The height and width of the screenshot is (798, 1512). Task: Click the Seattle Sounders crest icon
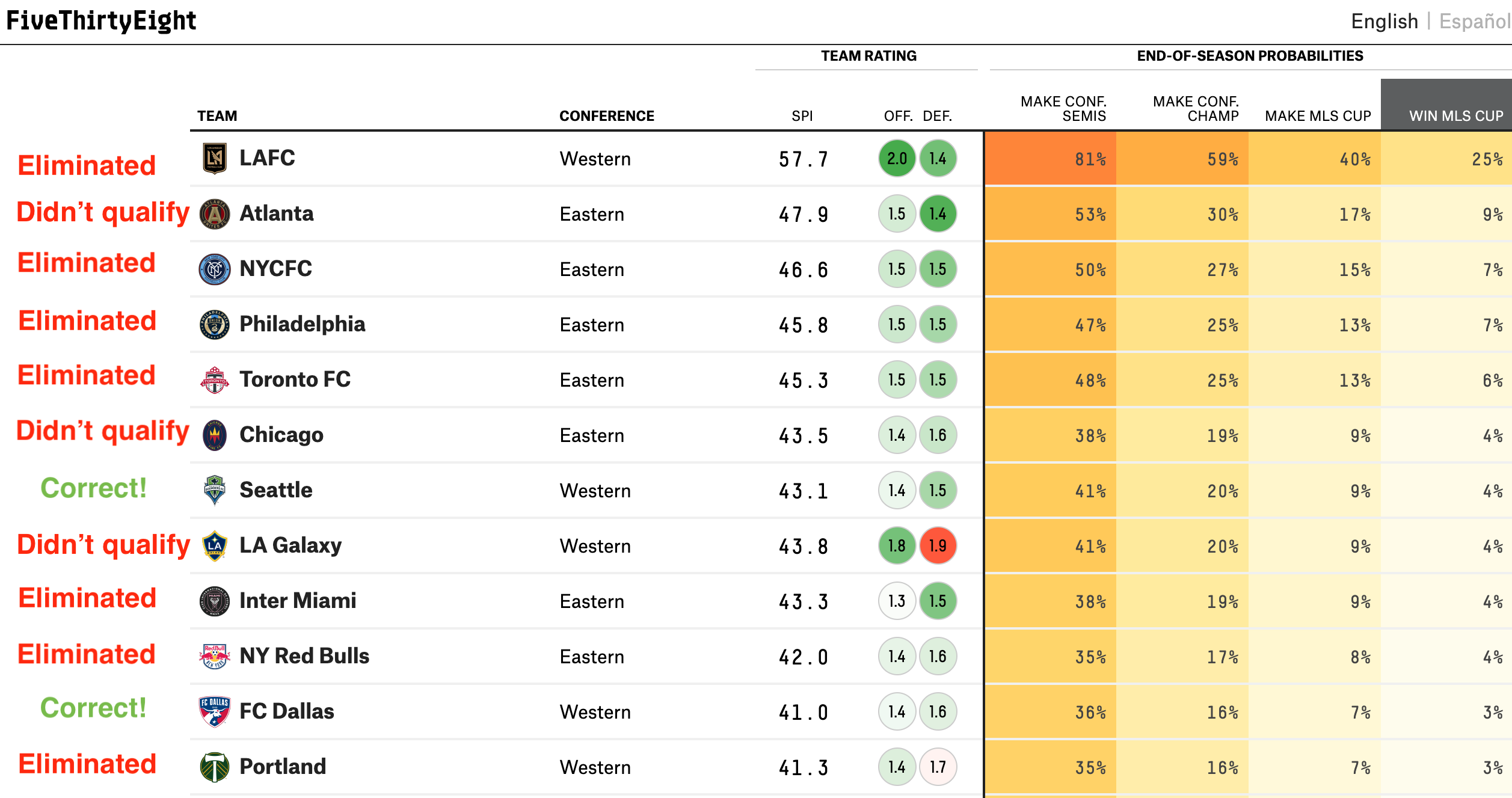[215, 490]
